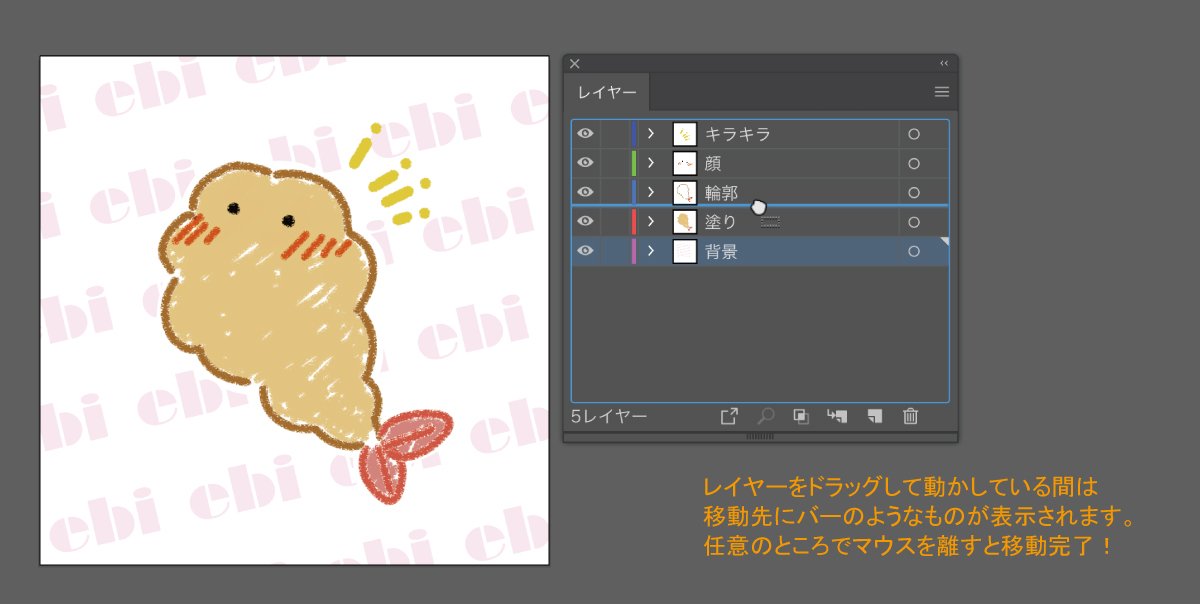Image resolution: width=1200 pixels, height=604 pixels.
Task: Click the target circle of the 塗り layer
Action: tap(913, 222)
